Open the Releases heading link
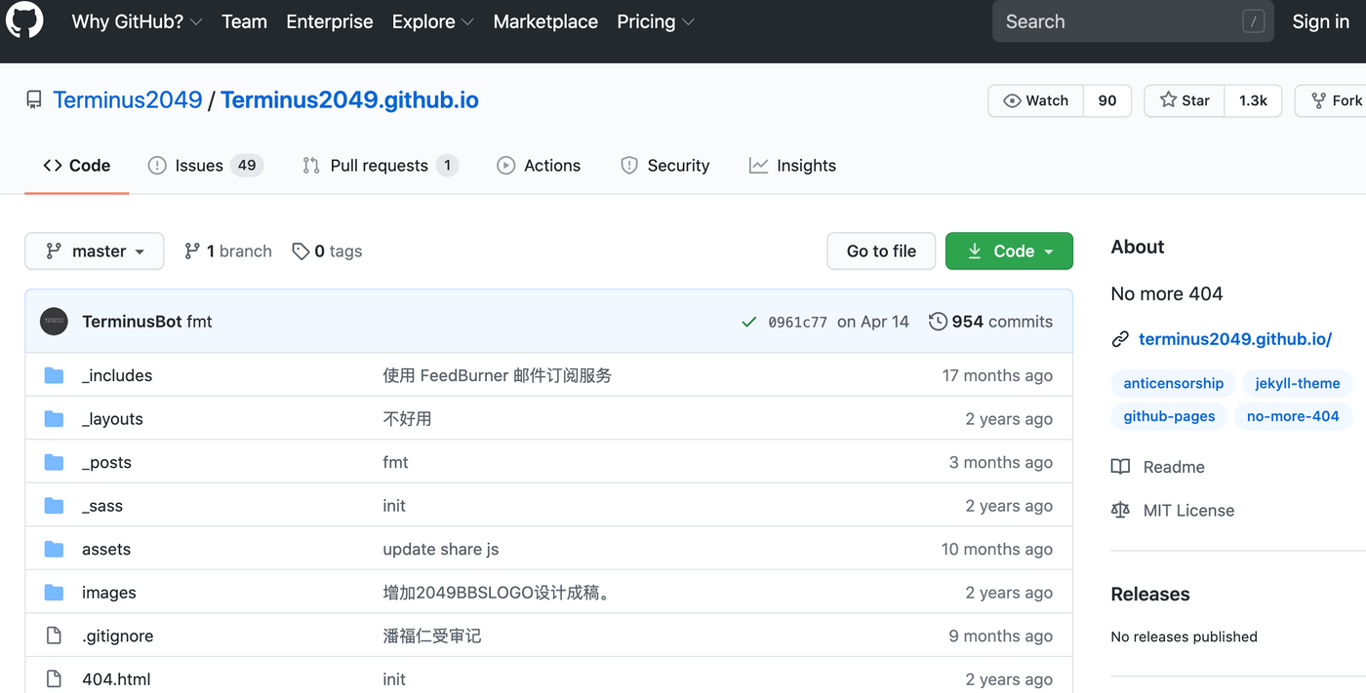Image resolution: width=1366 pixels, height=693 pixels. 1150,594
